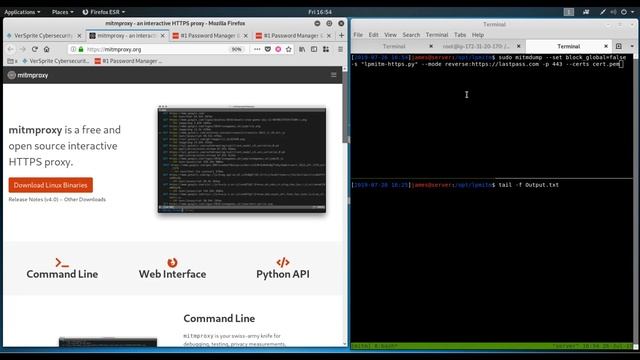Open Terminal Search menu
The width and height of the screenshot is (640, 360).
click(411, 35)
